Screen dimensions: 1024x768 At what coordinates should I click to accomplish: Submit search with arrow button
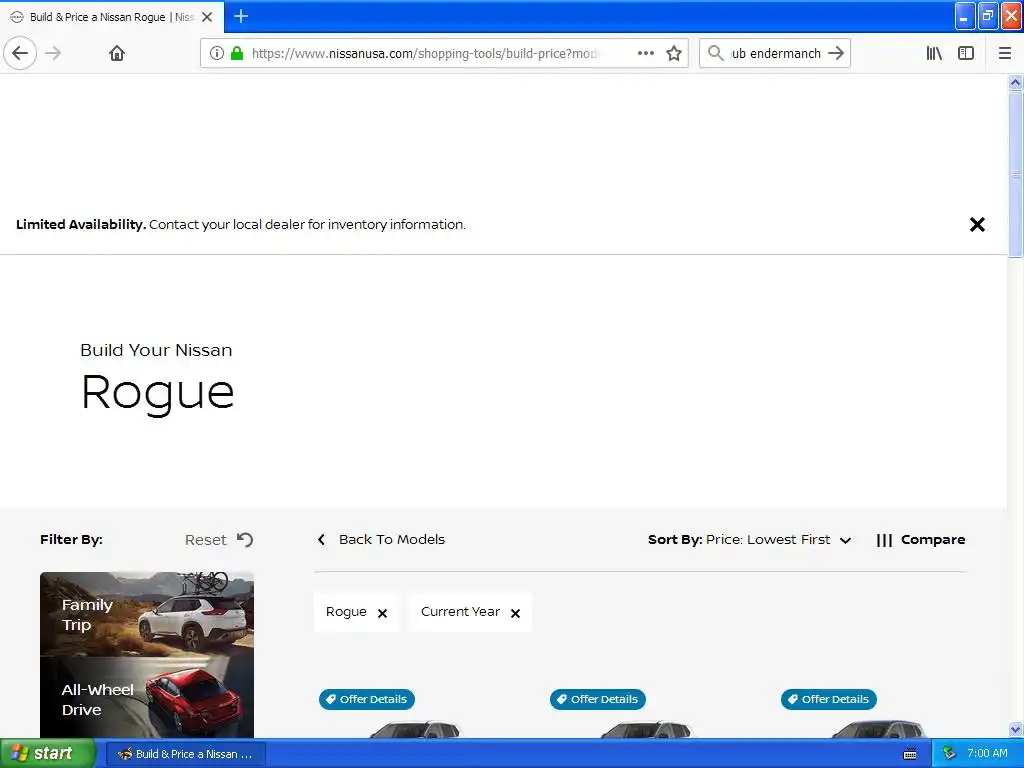click(836, 53)
